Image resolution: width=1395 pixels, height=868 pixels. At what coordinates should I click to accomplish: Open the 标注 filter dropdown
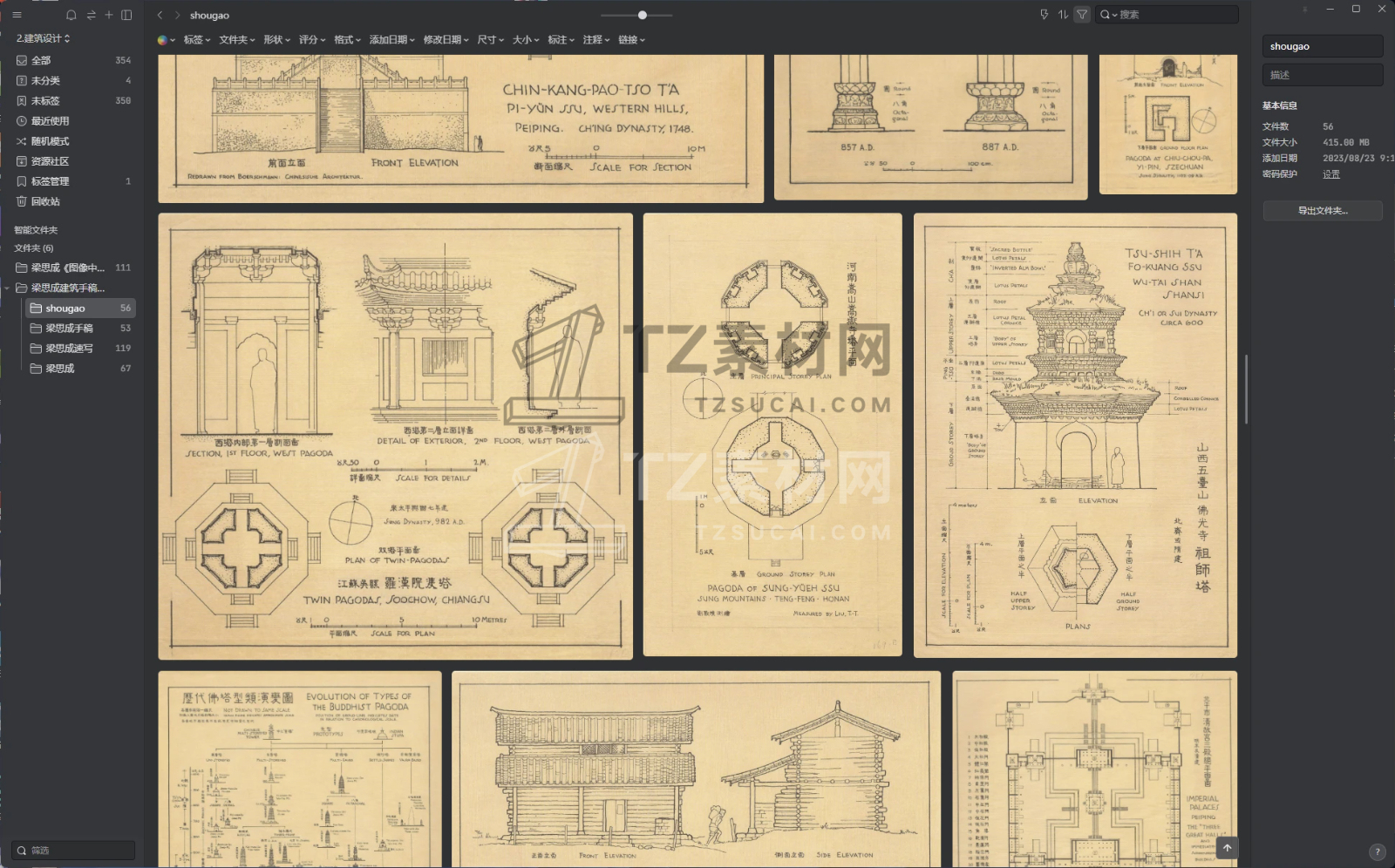[x=561, y=39]
